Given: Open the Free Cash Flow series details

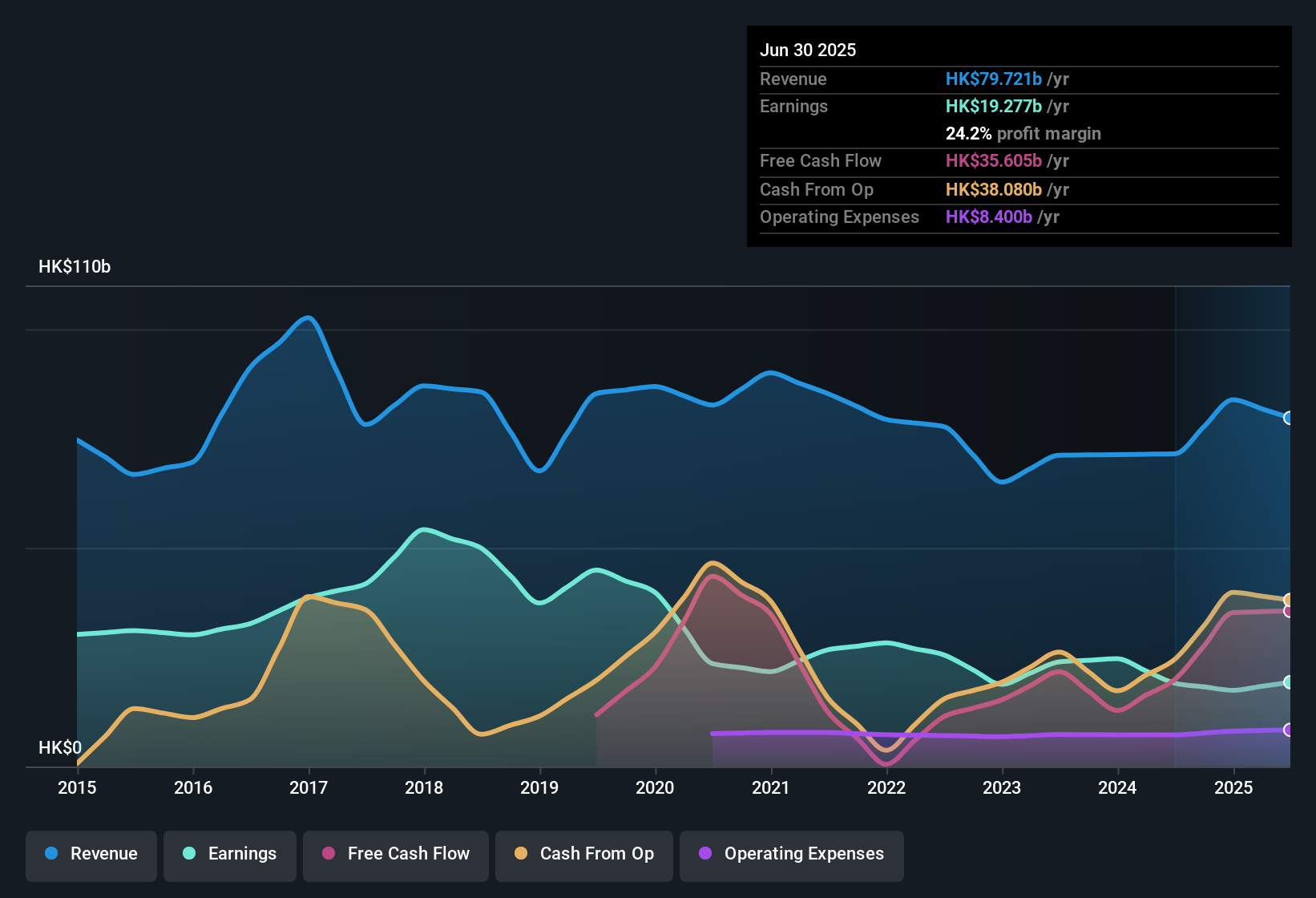Looking at the screenshot, I should [395, 854].
